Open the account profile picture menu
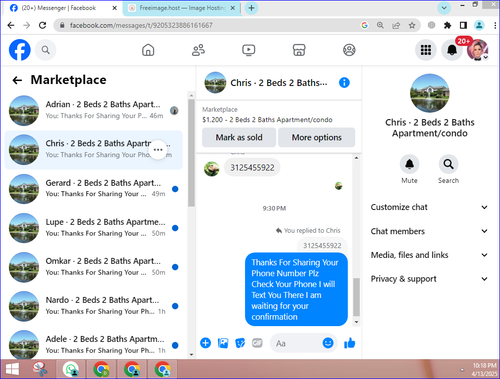Screen dimensions: 500x379 477,50
